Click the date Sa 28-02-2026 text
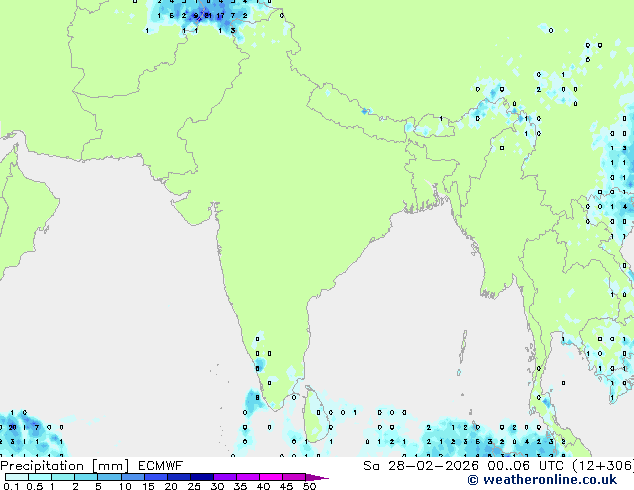Viewport: 634px width, 490px height. point(421,466)
